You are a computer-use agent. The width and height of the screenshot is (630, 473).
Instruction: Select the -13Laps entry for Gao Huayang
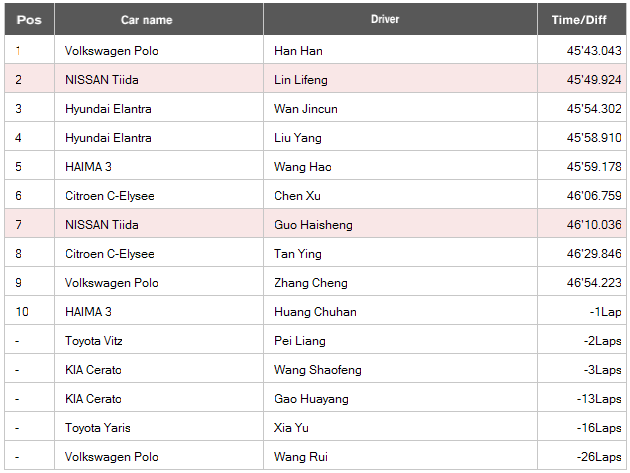(599, 399)
